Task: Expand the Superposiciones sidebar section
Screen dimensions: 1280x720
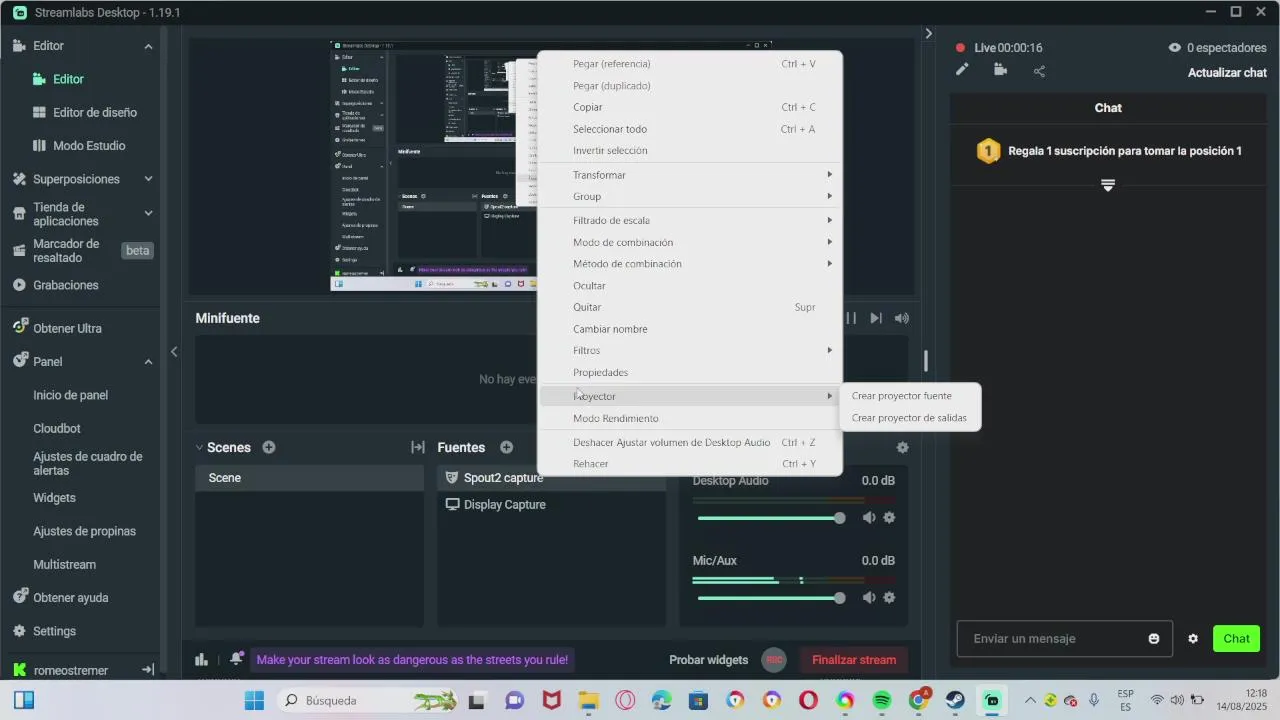Action: 148,179
